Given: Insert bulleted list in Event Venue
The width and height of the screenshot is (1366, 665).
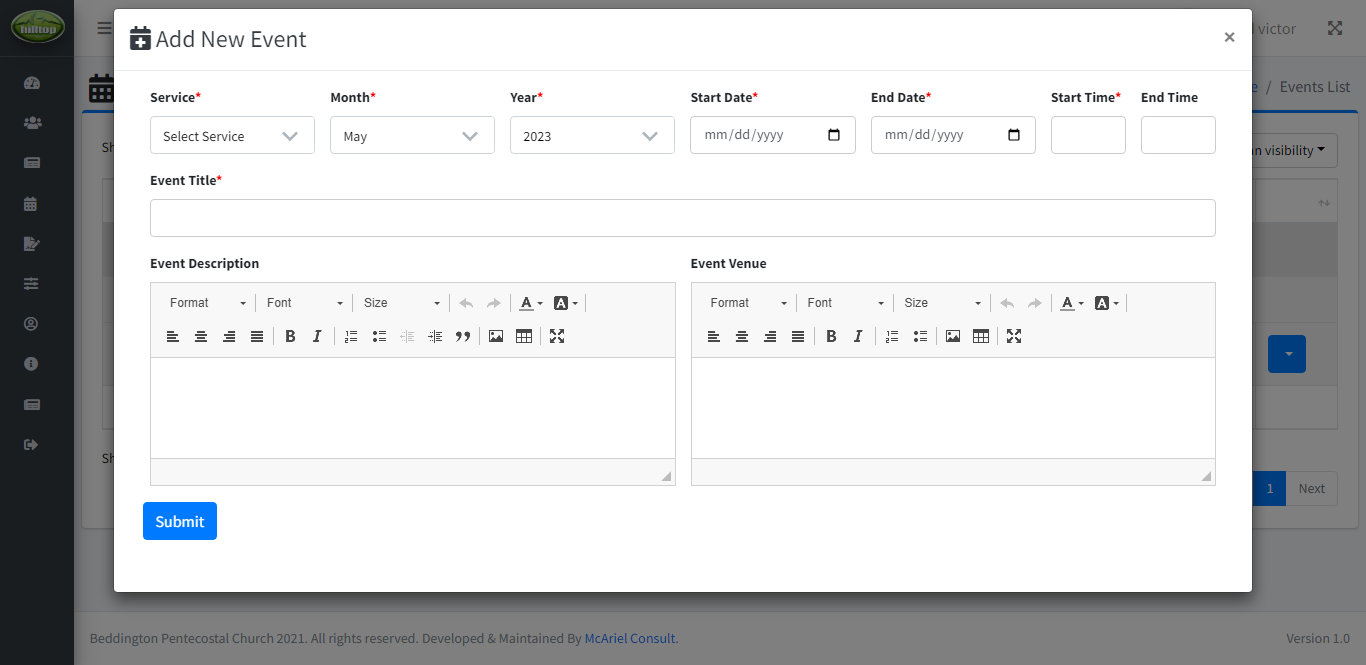Looking at the screenshot, I should [920, 336].
